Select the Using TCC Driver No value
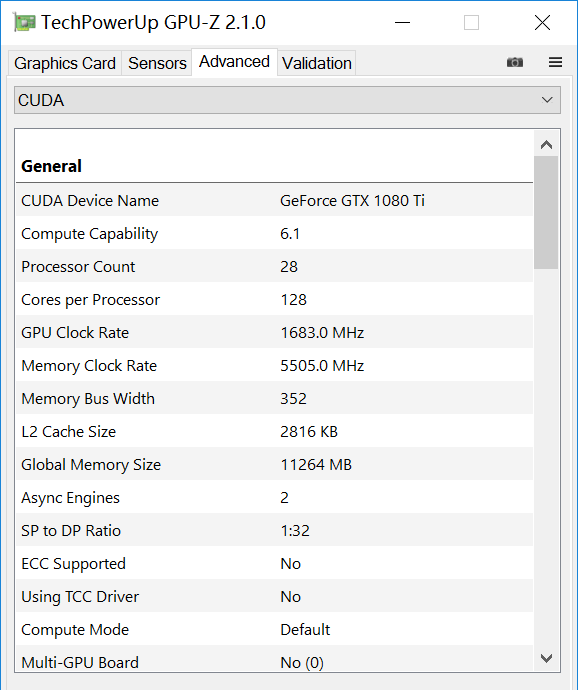Image resolution: width=578 pixels, height=690 pixels. tap(291, 597)
